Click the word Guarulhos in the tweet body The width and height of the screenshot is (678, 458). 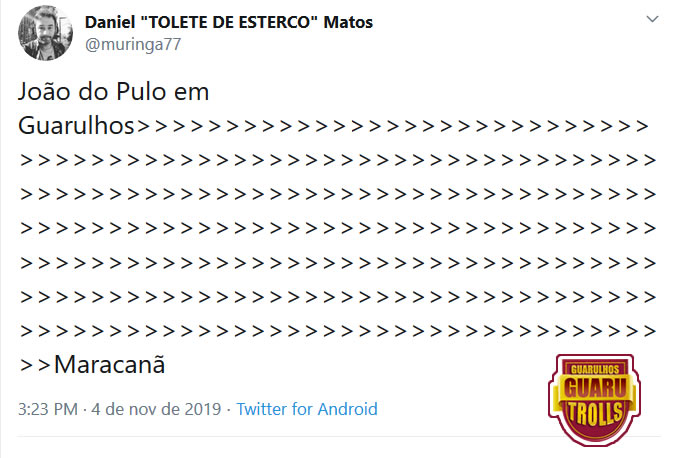point(77,126)
